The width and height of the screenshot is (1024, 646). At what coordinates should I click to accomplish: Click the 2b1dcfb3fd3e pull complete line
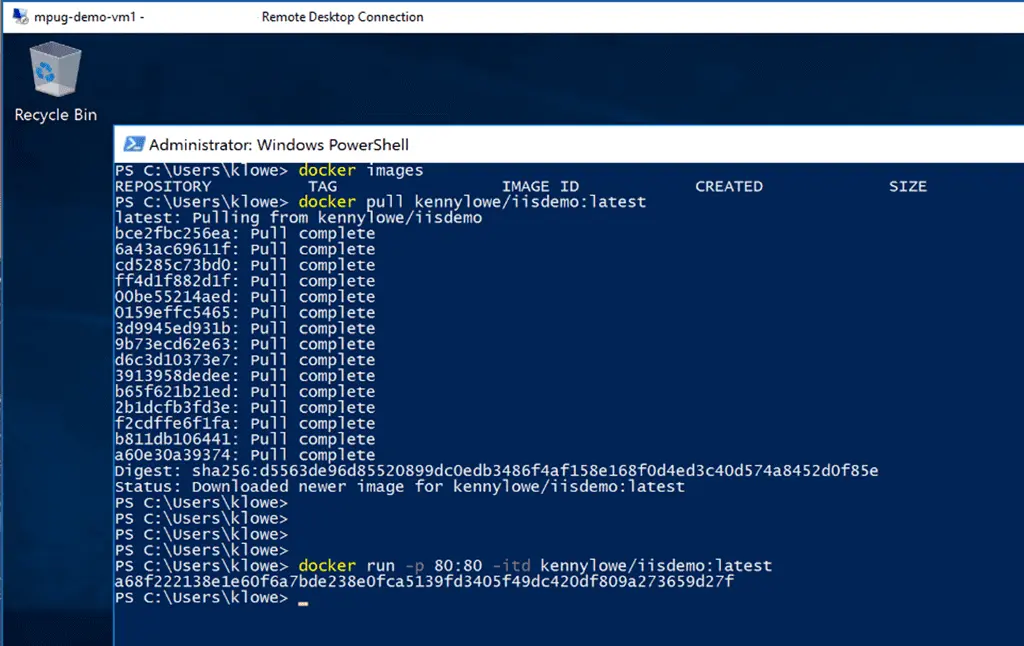pos(245,408)
